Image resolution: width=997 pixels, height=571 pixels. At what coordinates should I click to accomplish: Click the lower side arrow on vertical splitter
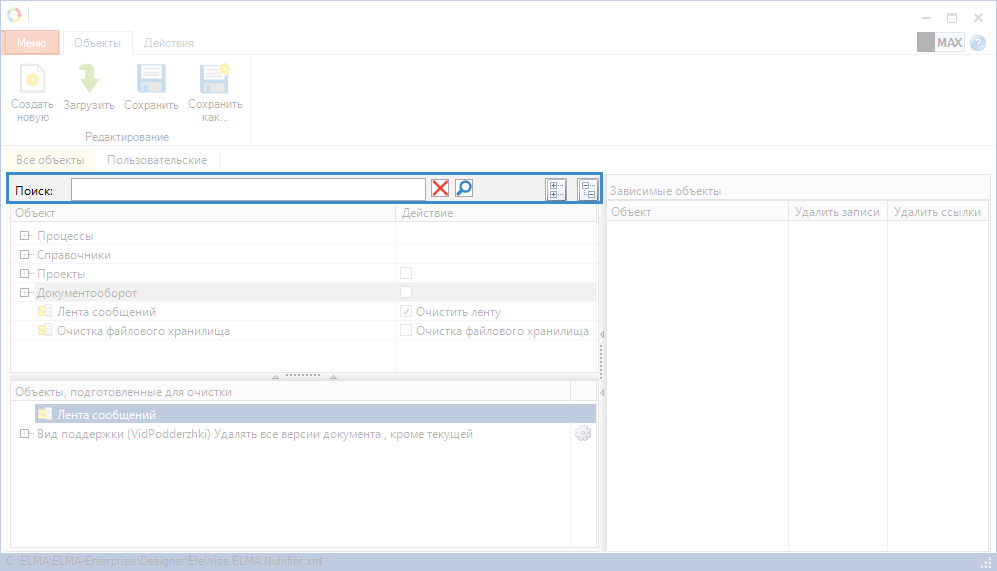[x=602, y=393]
